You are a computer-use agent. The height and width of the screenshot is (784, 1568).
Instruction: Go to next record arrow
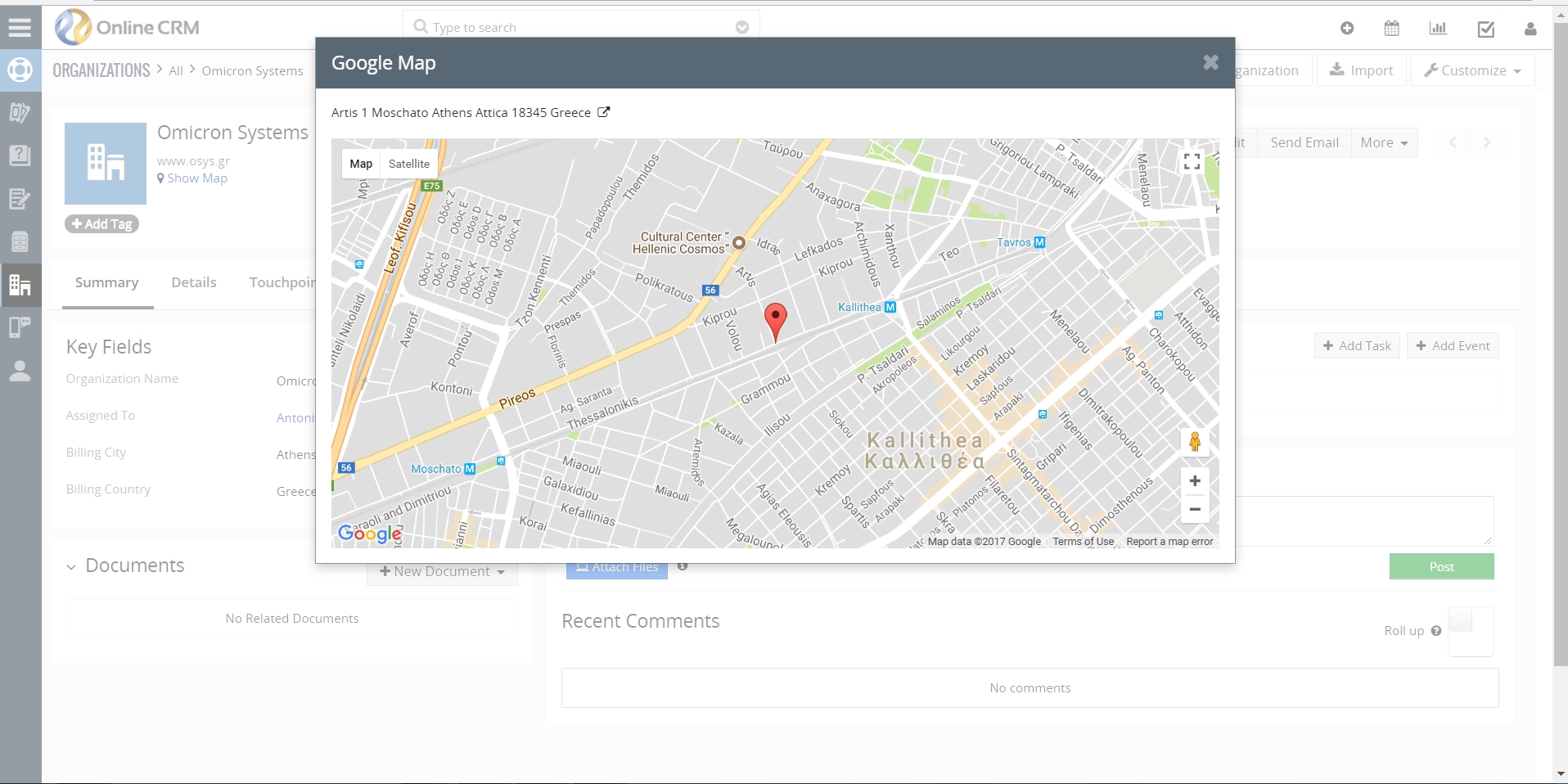click(x=1486, y=142)
